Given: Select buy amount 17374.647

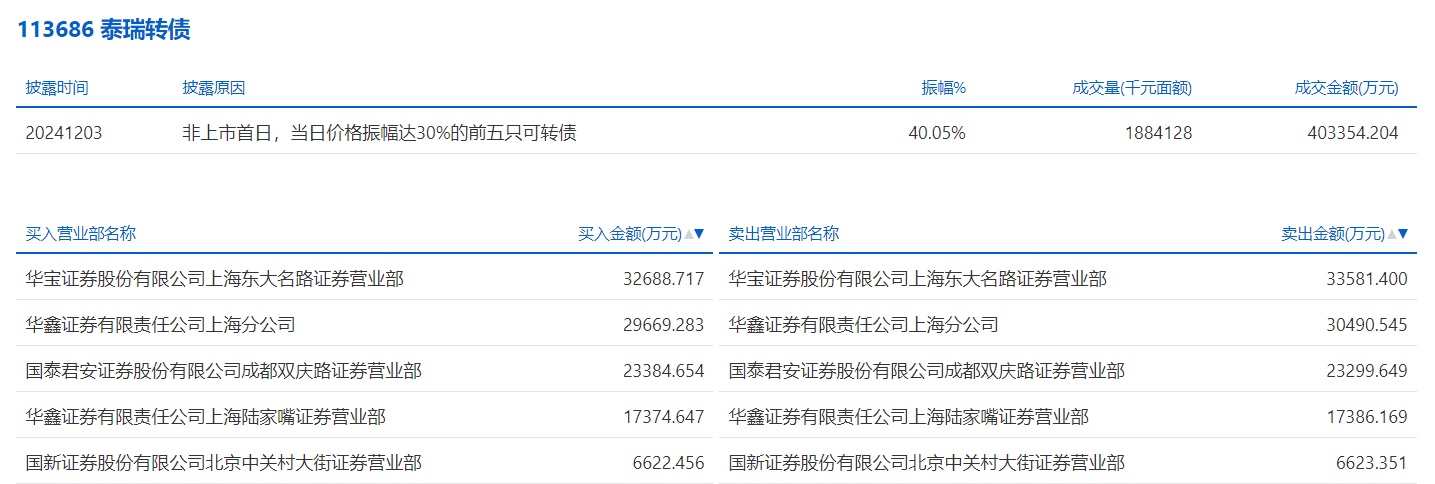Looking at the screenshot, I should 664,417.
